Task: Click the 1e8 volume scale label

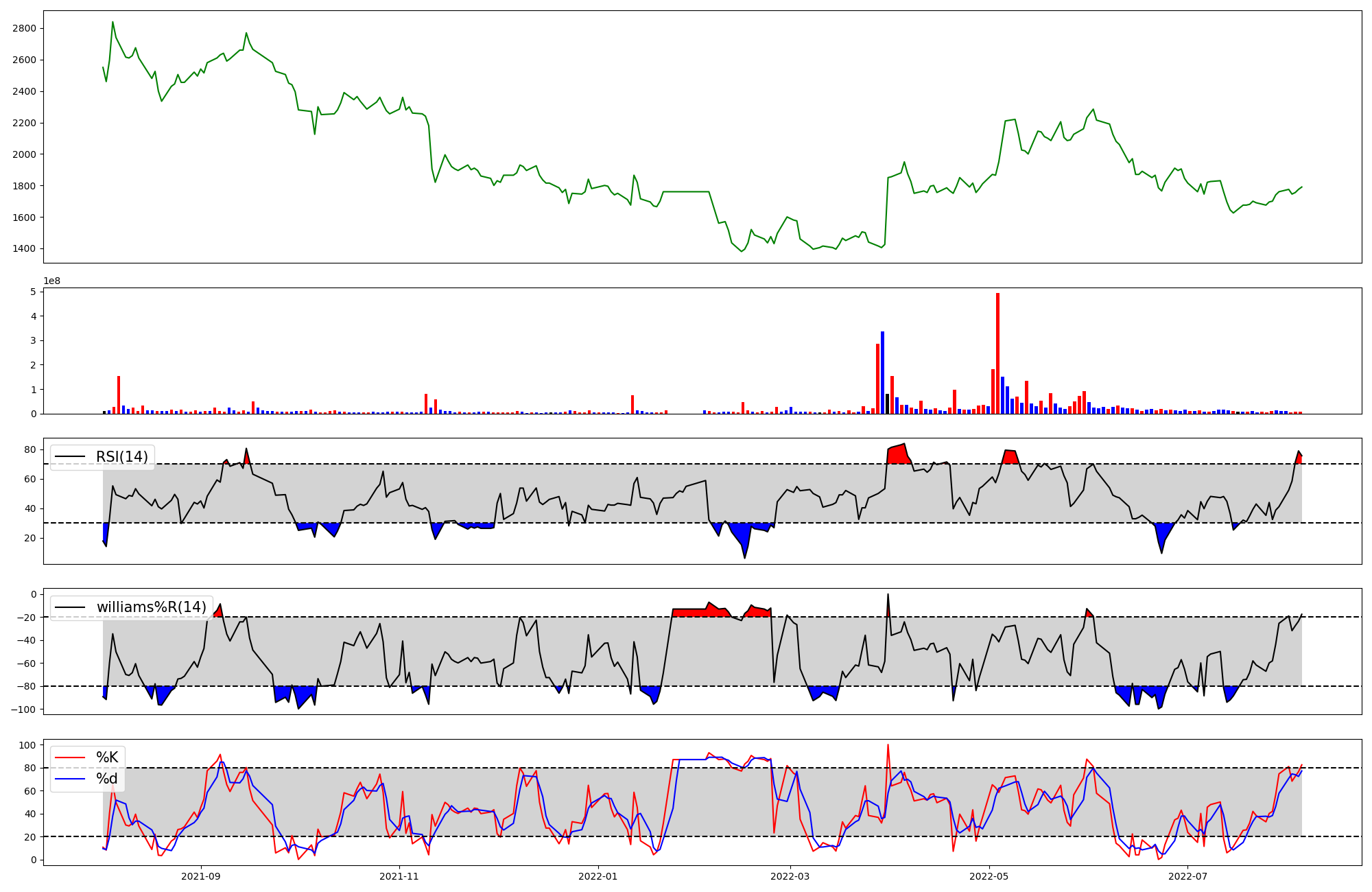Action: (x=52, y=281)
